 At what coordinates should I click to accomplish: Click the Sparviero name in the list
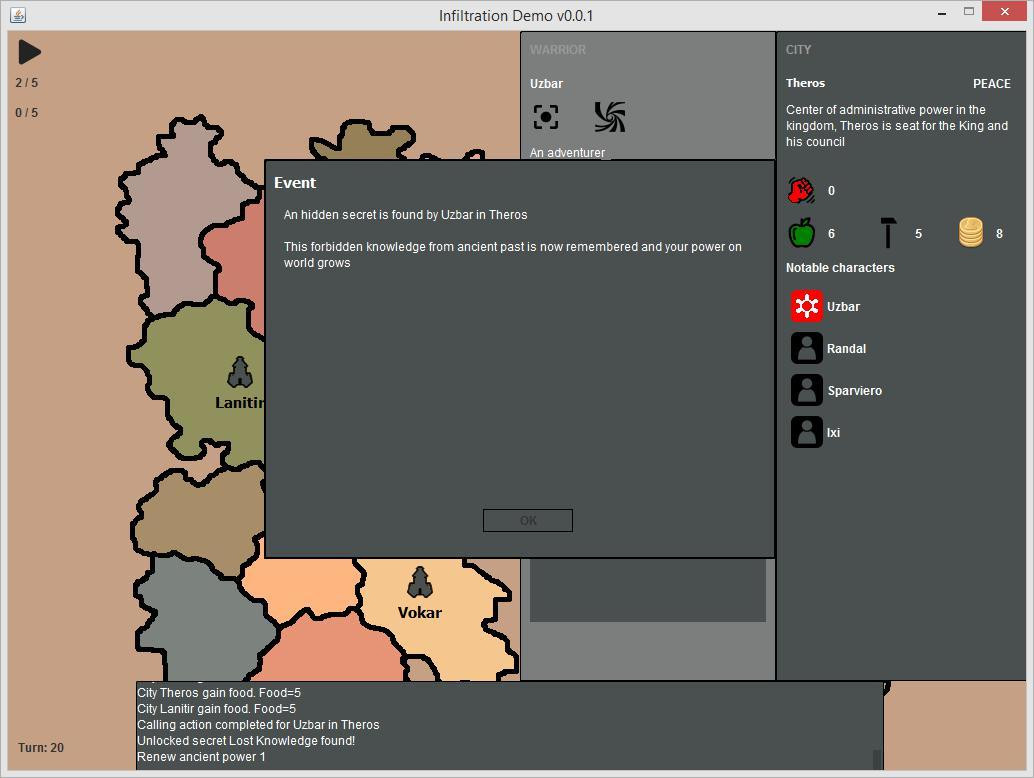coord(855,391)
